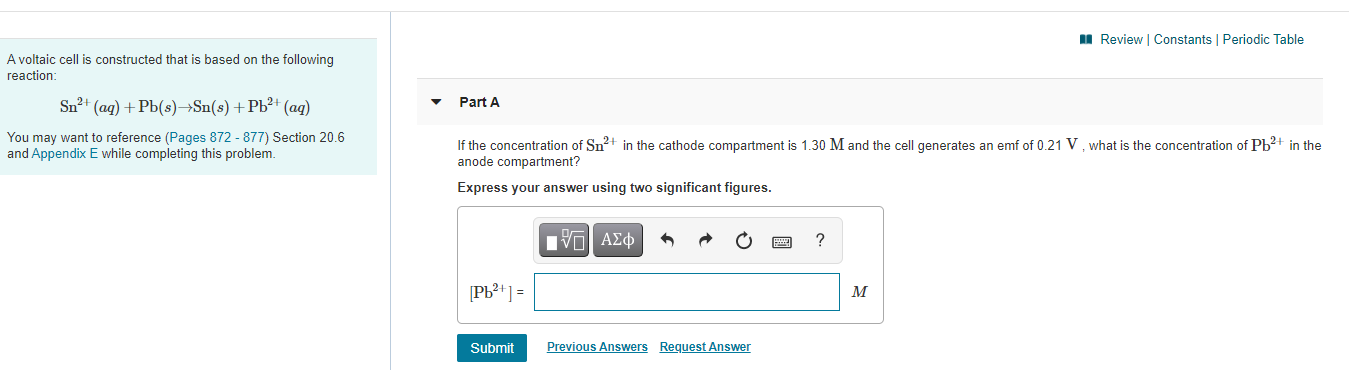Screen dimensions: 1352x370
Task: Open the Constants link
Action: click(1183, 40)
